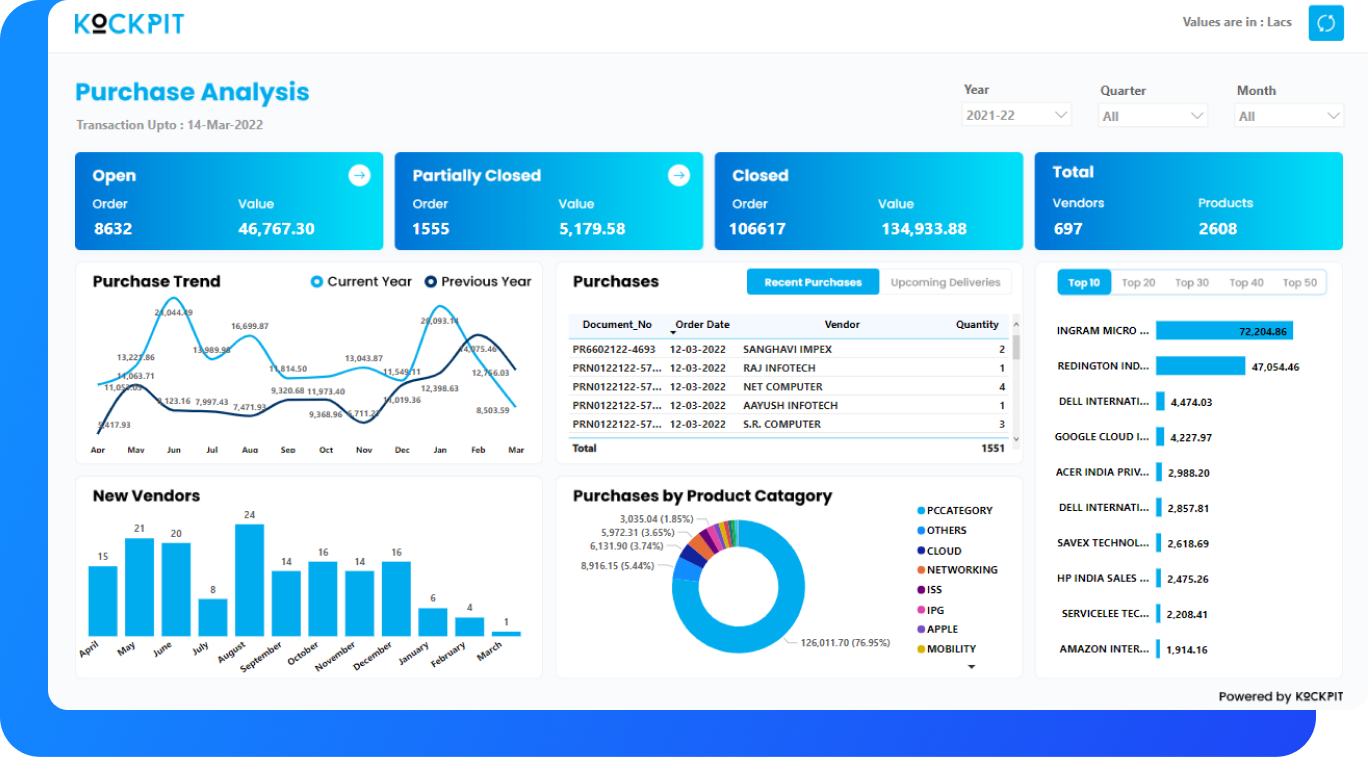Click the Powered by Kockpit link
Viewport: 1368px width, 757px height.
pos(1280,697)
